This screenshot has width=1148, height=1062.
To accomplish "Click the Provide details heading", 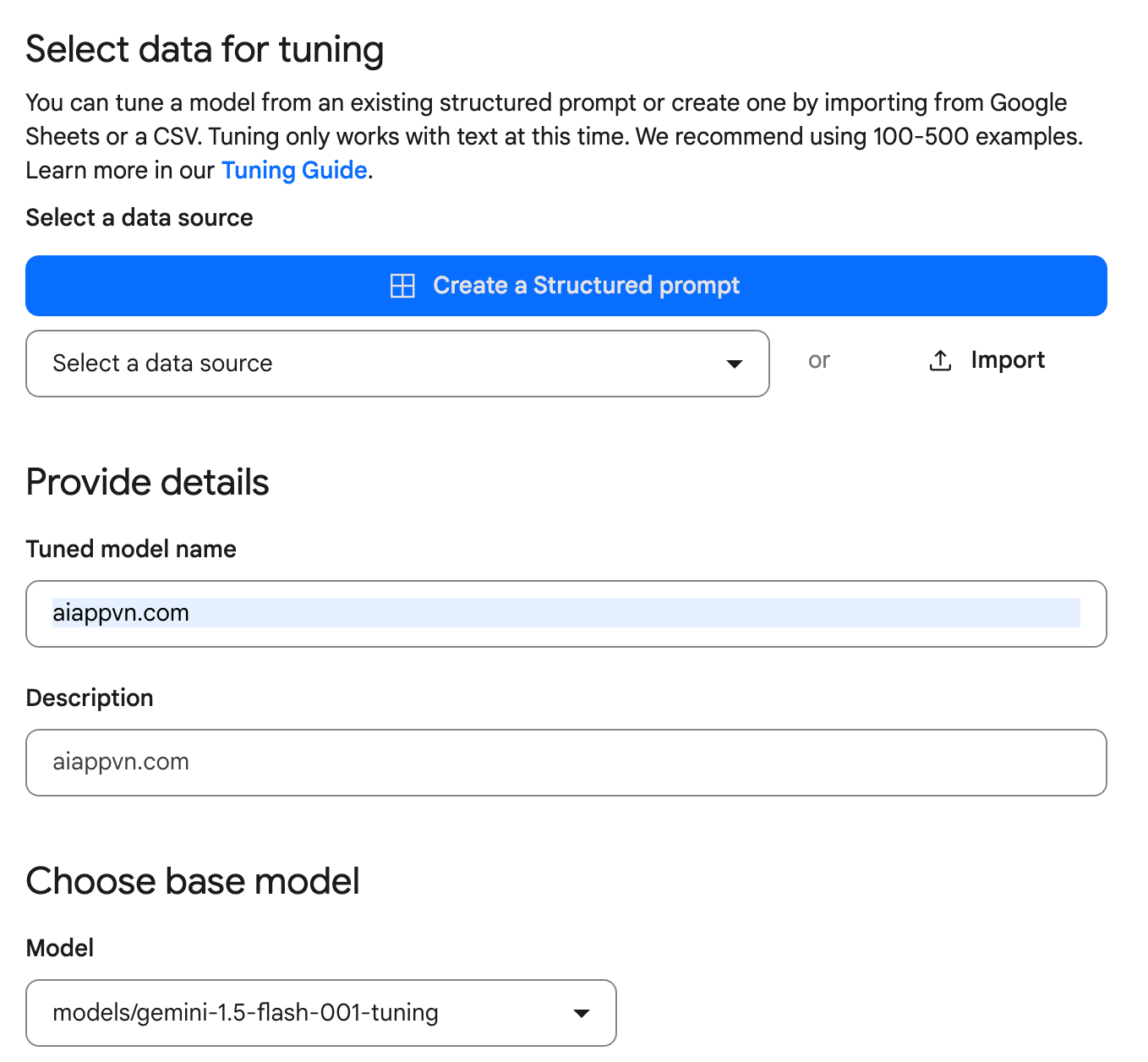I will point(147,483).
